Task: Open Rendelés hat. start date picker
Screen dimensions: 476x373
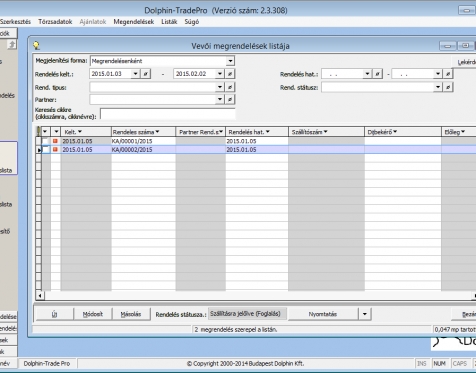Action: (x=367, y=74)
